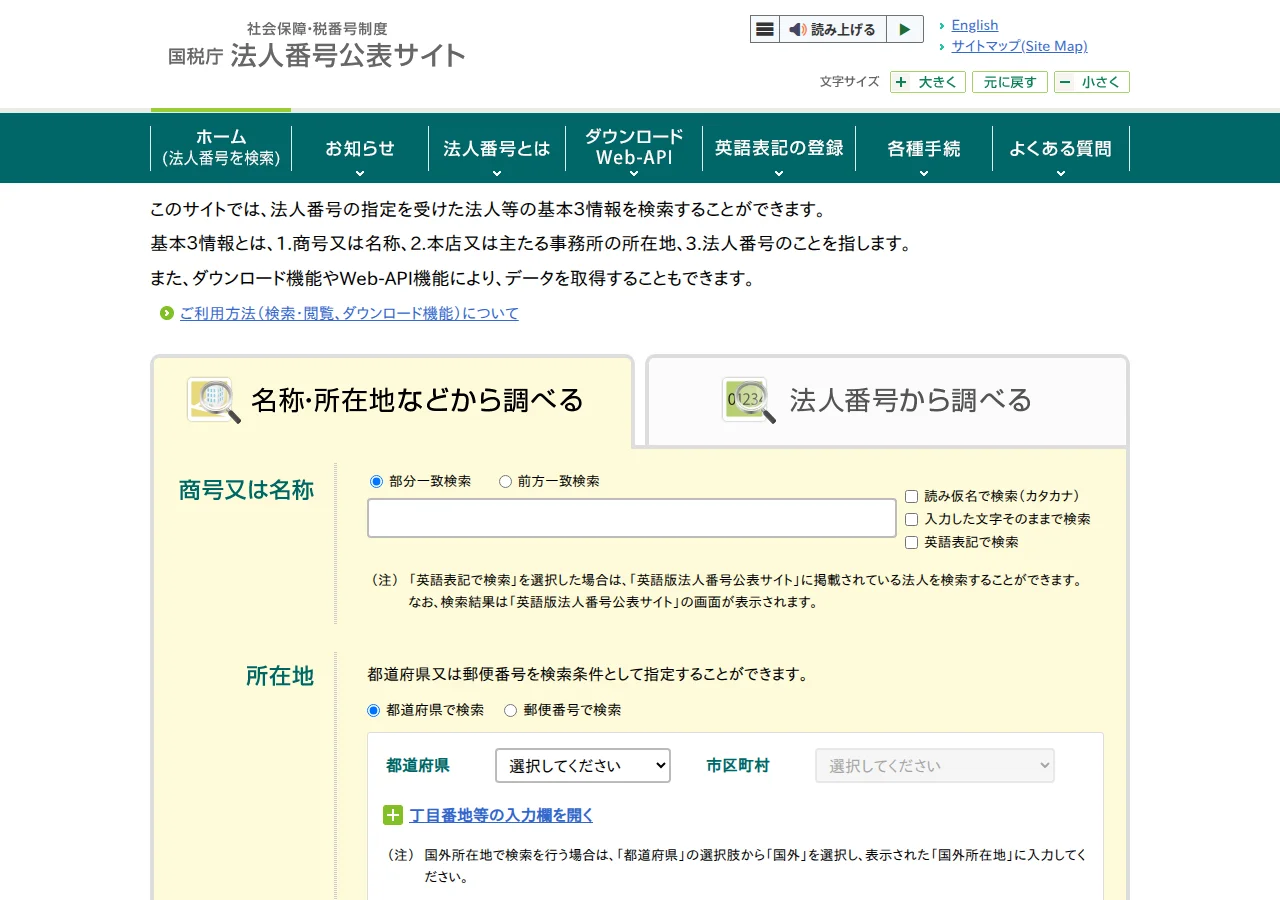
Task: Click the magnifier icon on 名称・所在地 tab
Action: 214,400
